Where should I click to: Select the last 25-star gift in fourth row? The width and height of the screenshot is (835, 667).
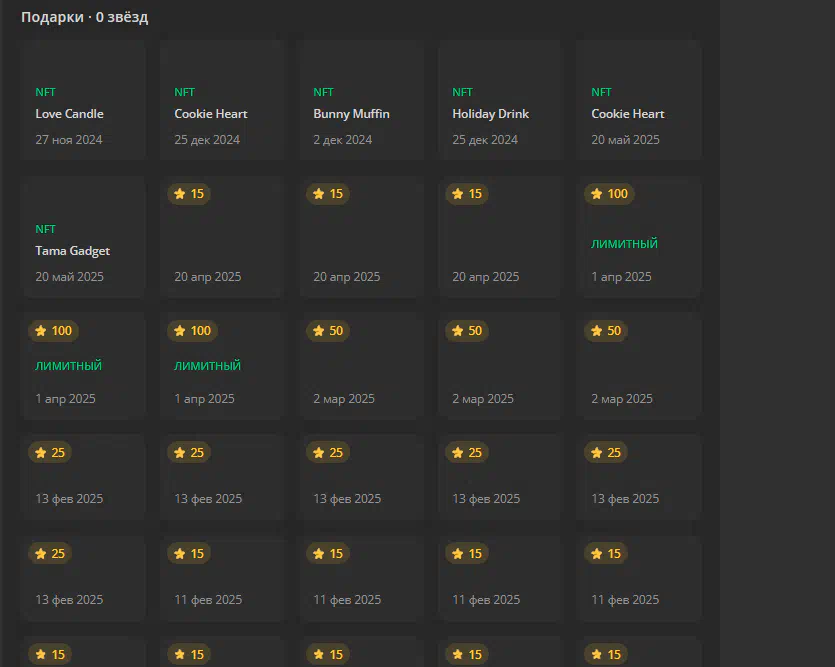tap(640, 477)
